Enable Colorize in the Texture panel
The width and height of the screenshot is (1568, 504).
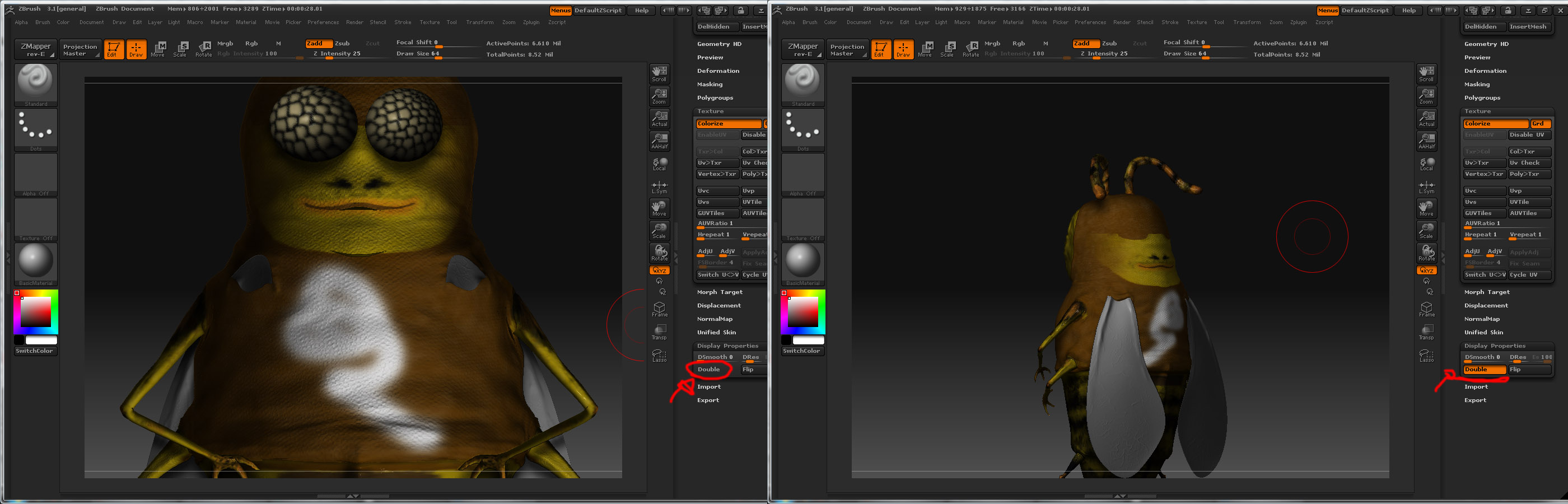tap(728, 123)
